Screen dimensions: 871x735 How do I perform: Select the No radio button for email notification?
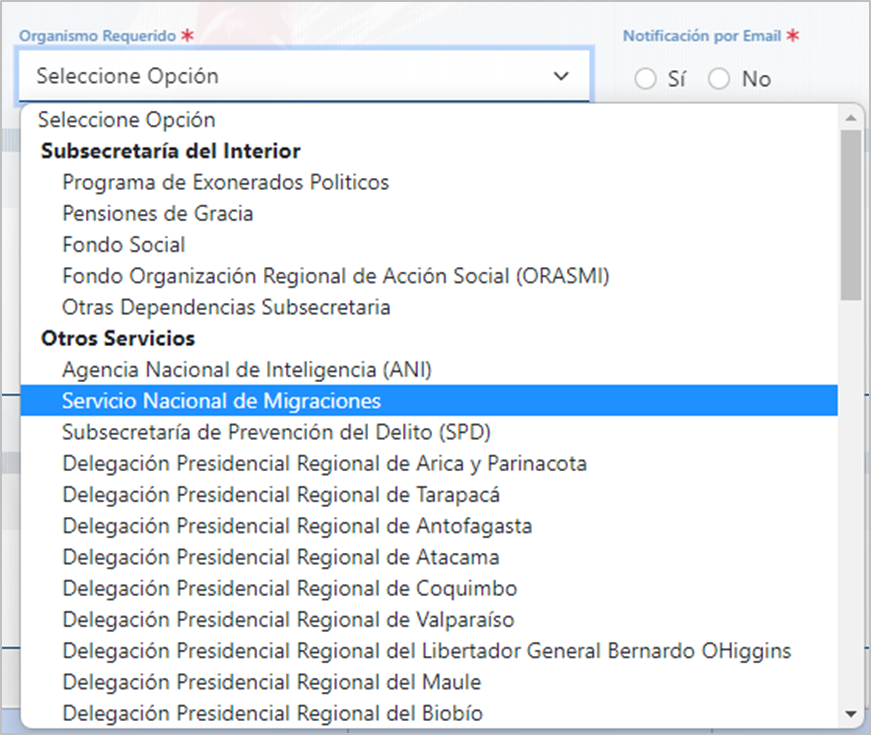click(x=719, y=78)
